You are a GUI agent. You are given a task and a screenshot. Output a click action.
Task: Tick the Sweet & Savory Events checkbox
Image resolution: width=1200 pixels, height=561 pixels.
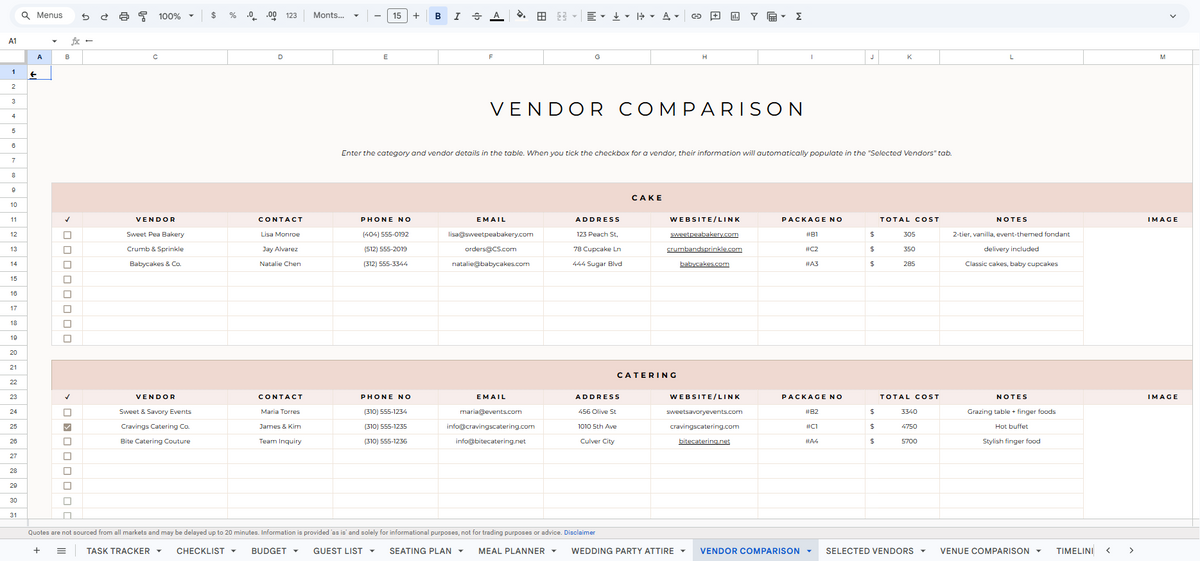(x=67, y=412)
